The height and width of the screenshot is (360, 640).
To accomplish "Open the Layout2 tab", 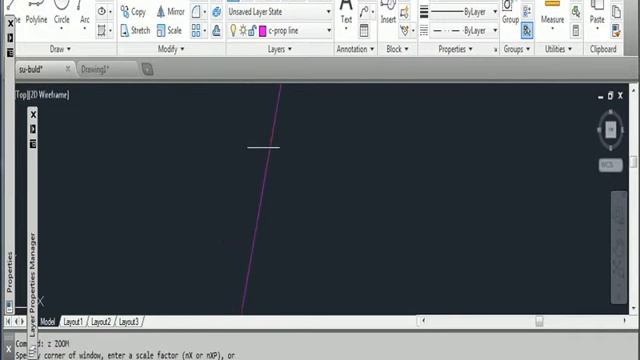I will pyautogui.click(x=101, y=322).
